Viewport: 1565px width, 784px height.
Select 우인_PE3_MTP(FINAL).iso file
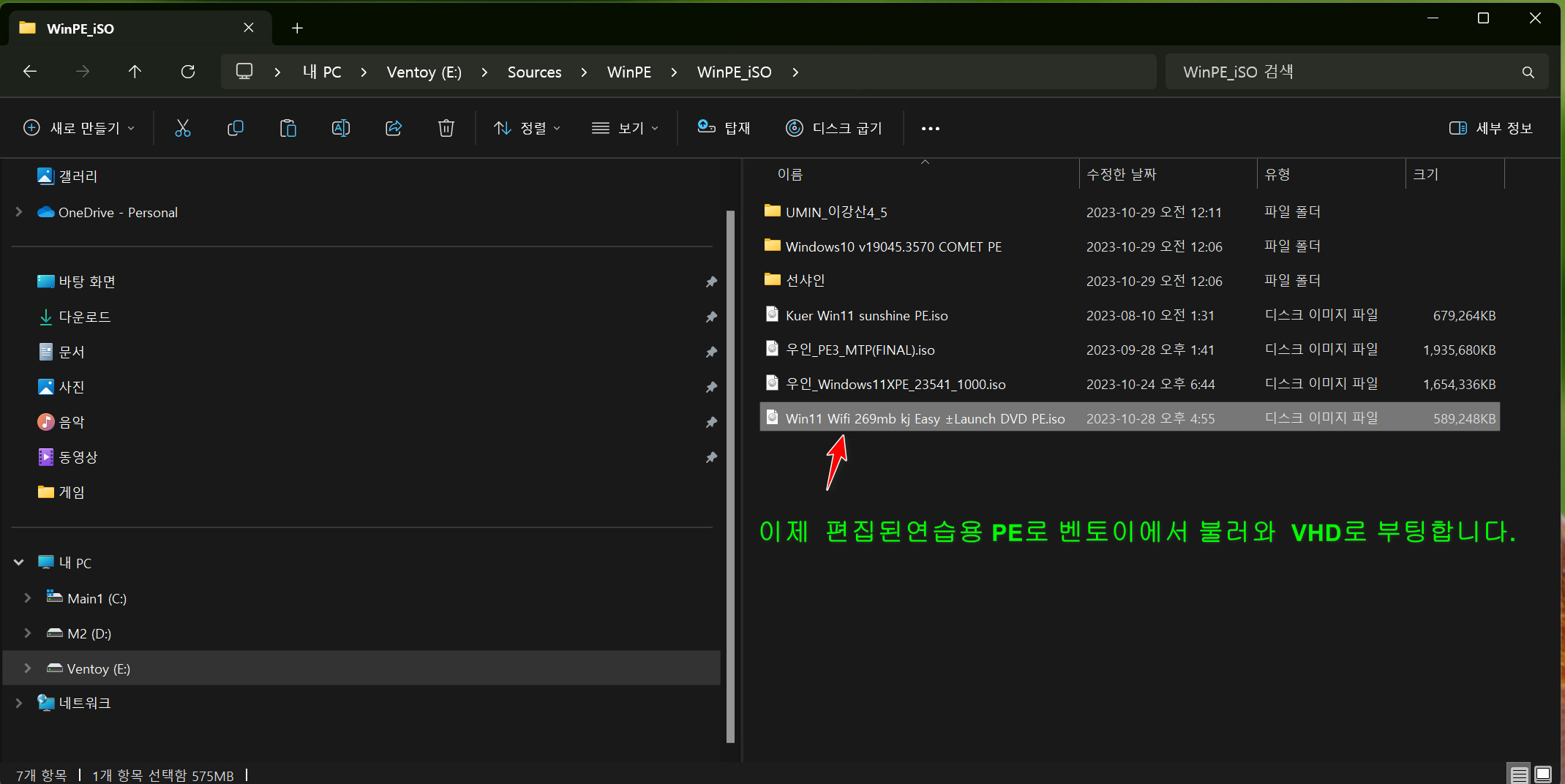point(1130,350)
